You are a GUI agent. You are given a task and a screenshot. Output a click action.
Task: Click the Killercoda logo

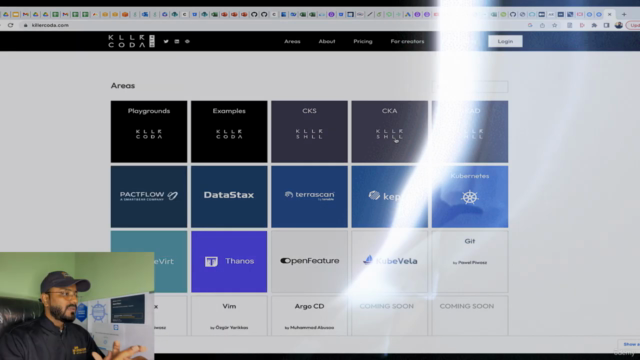tap(131, 41)
